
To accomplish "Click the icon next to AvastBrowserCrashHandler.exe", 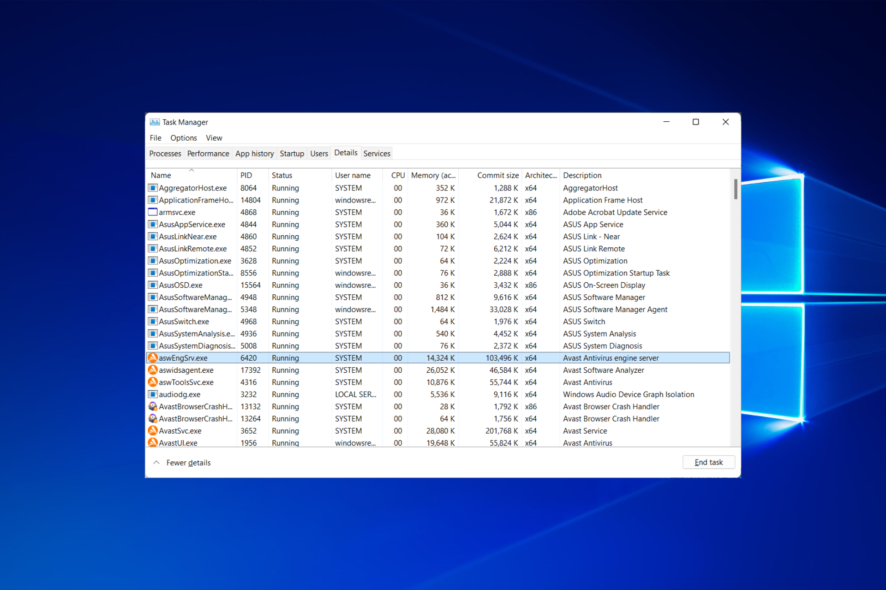I will pyautogui.click(x=152, y=406).
